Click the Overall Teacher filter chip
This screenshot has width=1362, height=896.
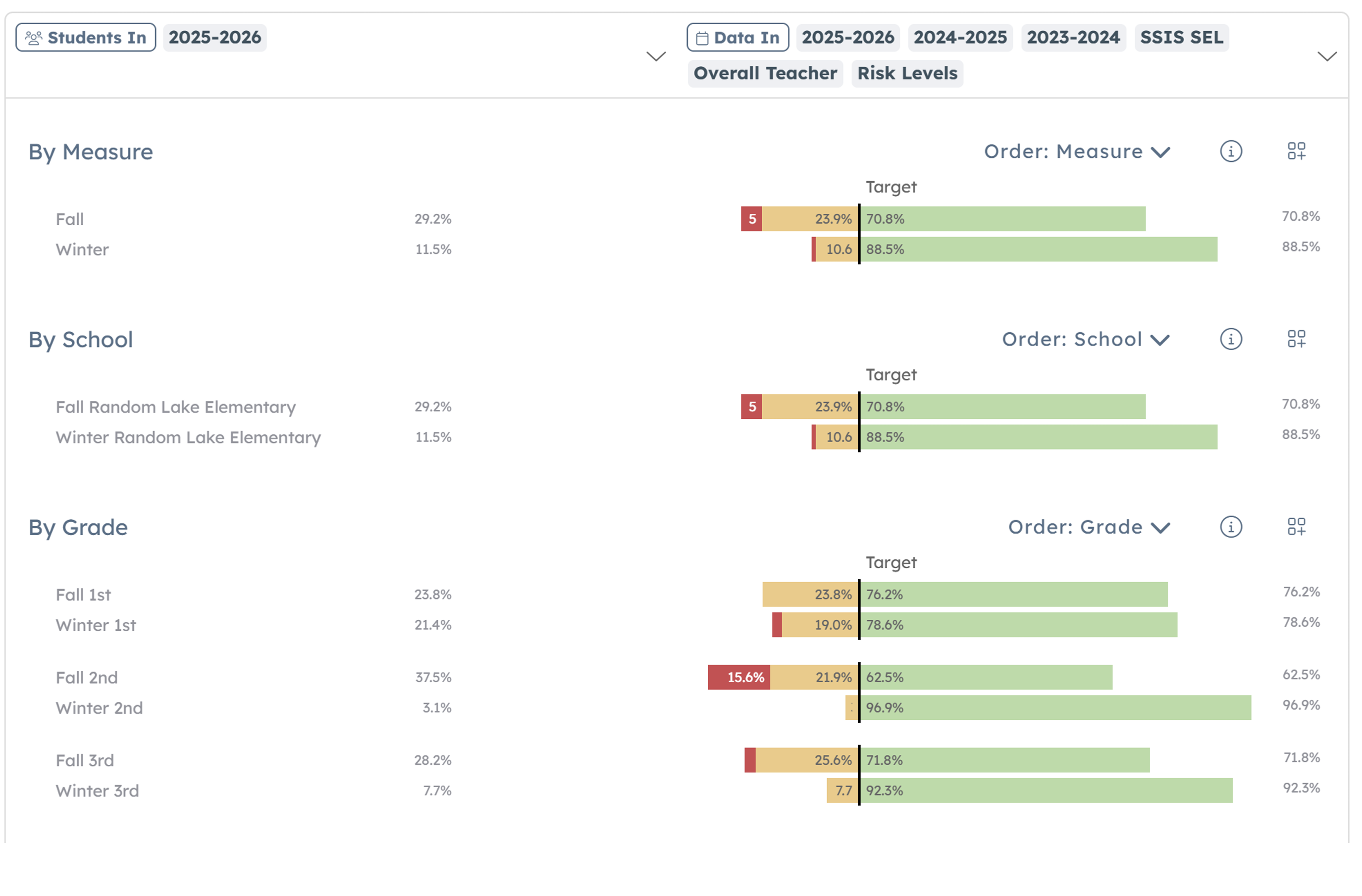tap(765, 74)
